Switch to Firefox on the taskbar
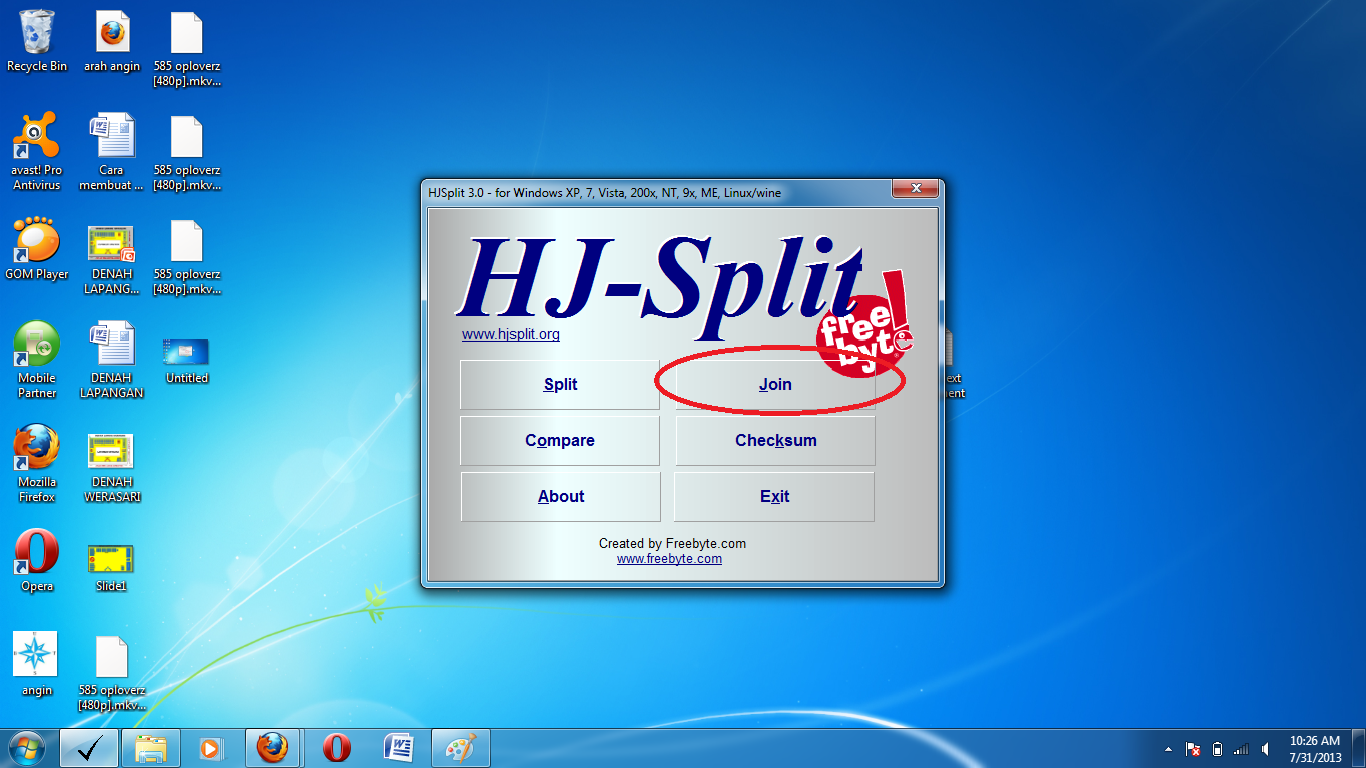The height and width of the screenshot is (768, 1366). (x=273, y=748)
